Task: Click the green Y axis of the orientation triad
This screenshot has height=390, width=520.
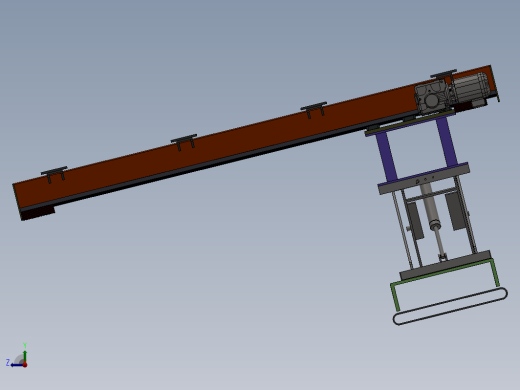Action: 25,357
